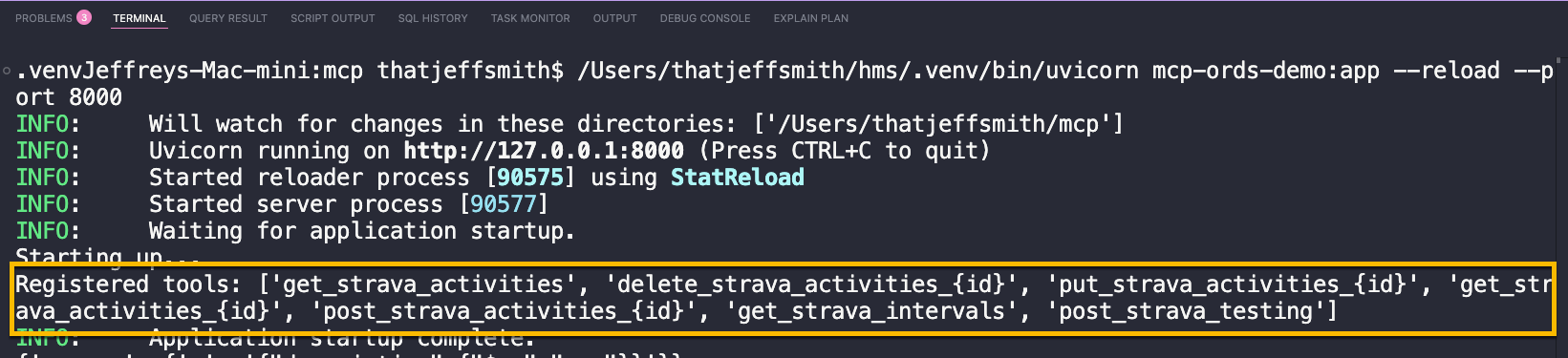Viewport: 1568px width, 358px height.
Task: Click the 'get_strava_intervals' tool name
Action: [x=872, y=311]
